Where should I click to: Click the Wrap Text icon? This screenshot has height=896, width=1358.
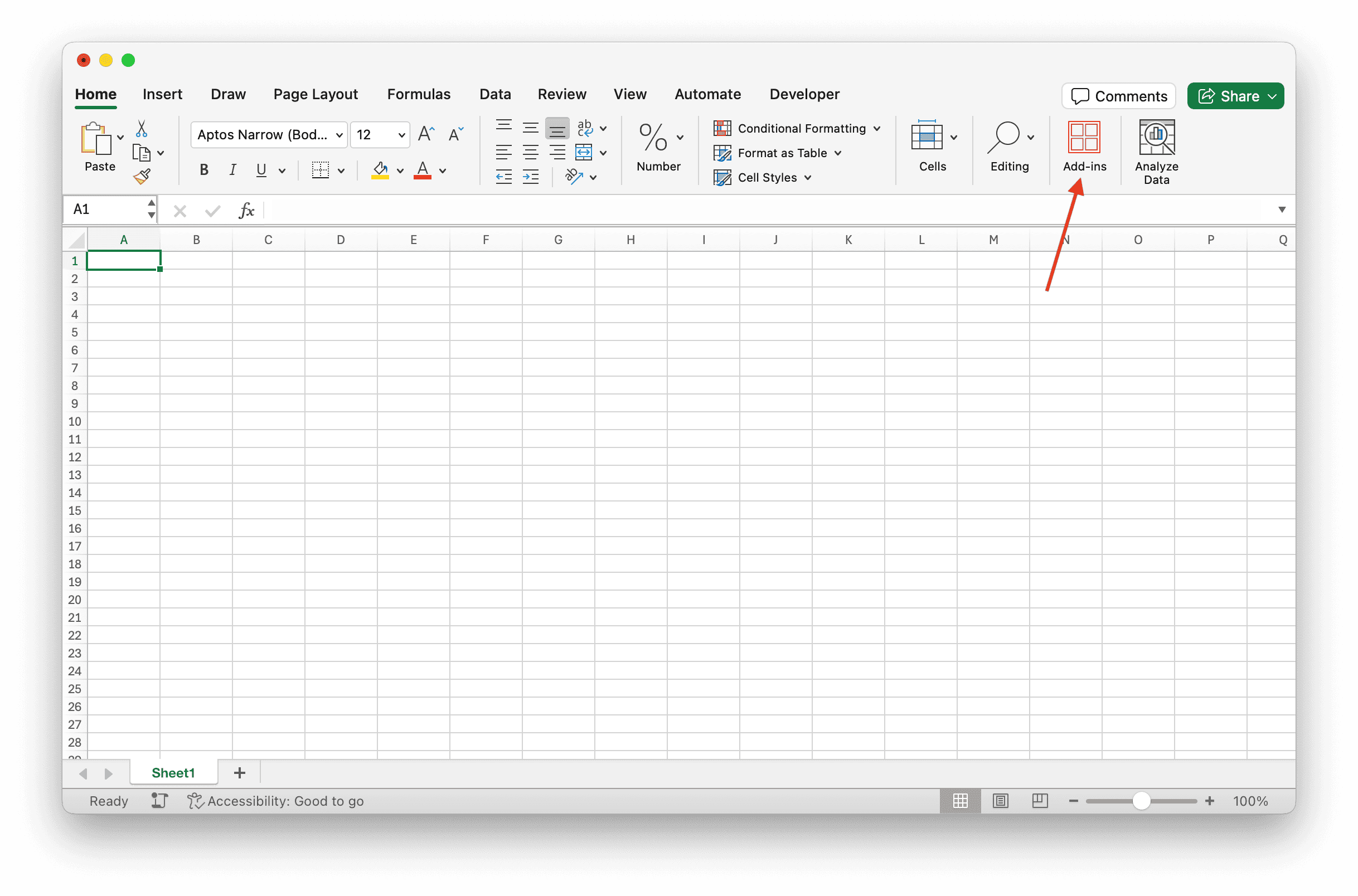pyautogui.click(x=585, y=128)
